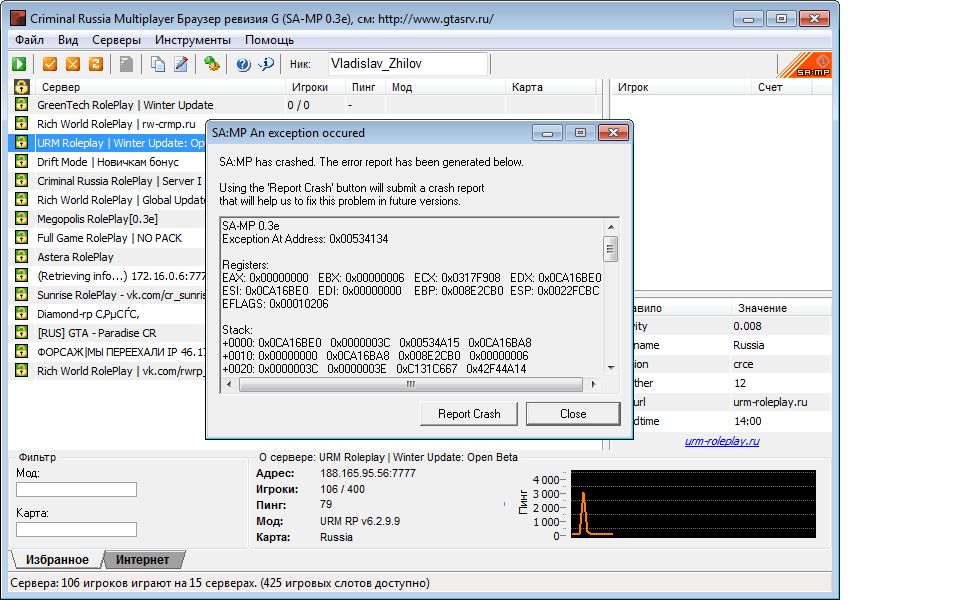Image resolution: width=960 pixels, height=600 pixels.
Task: Select the Megopolis RolePlay[0.3e] row
Action: coord(107,219)
